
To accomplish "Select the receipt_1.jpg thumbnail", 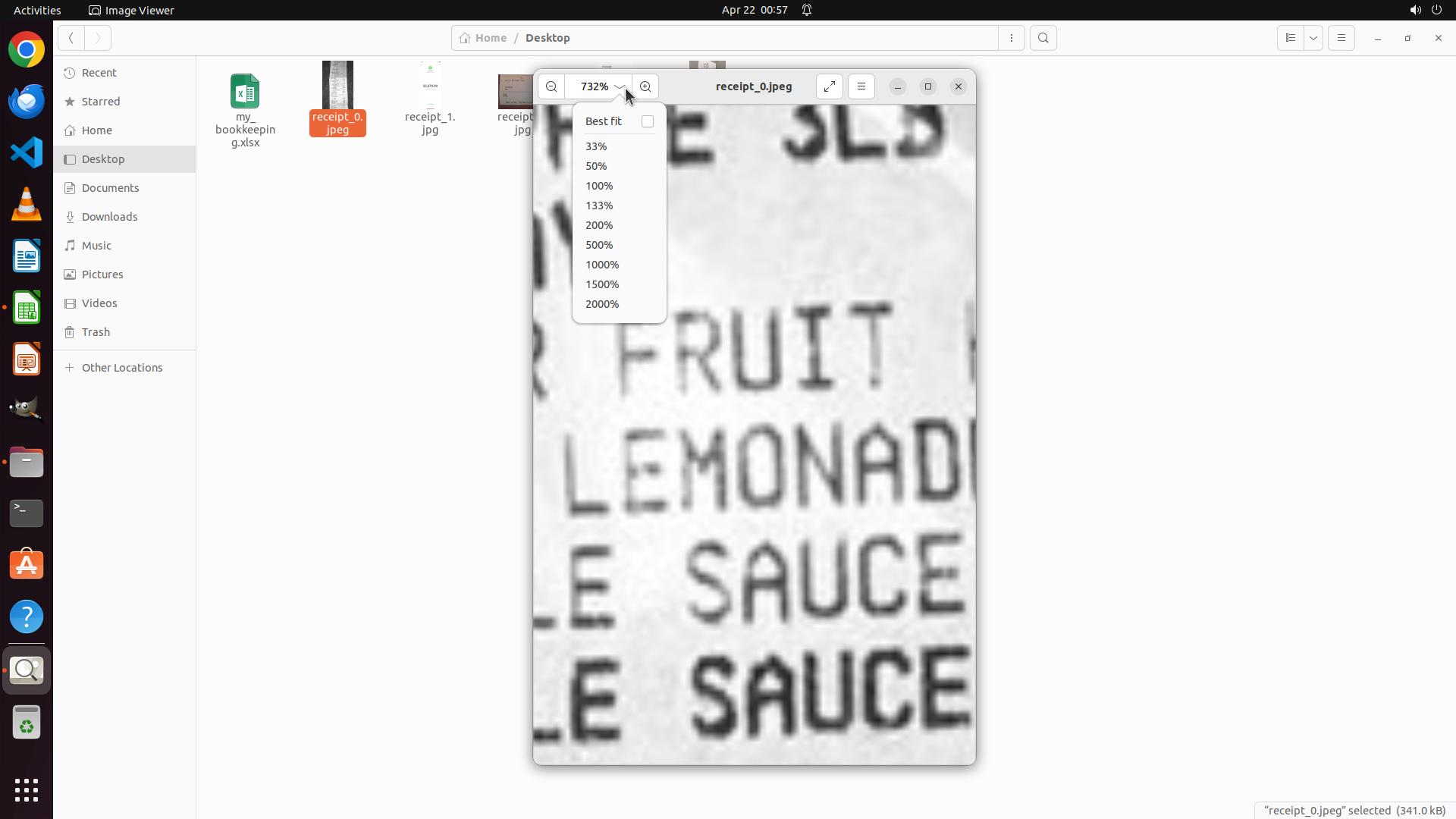I will click(430, 85).
